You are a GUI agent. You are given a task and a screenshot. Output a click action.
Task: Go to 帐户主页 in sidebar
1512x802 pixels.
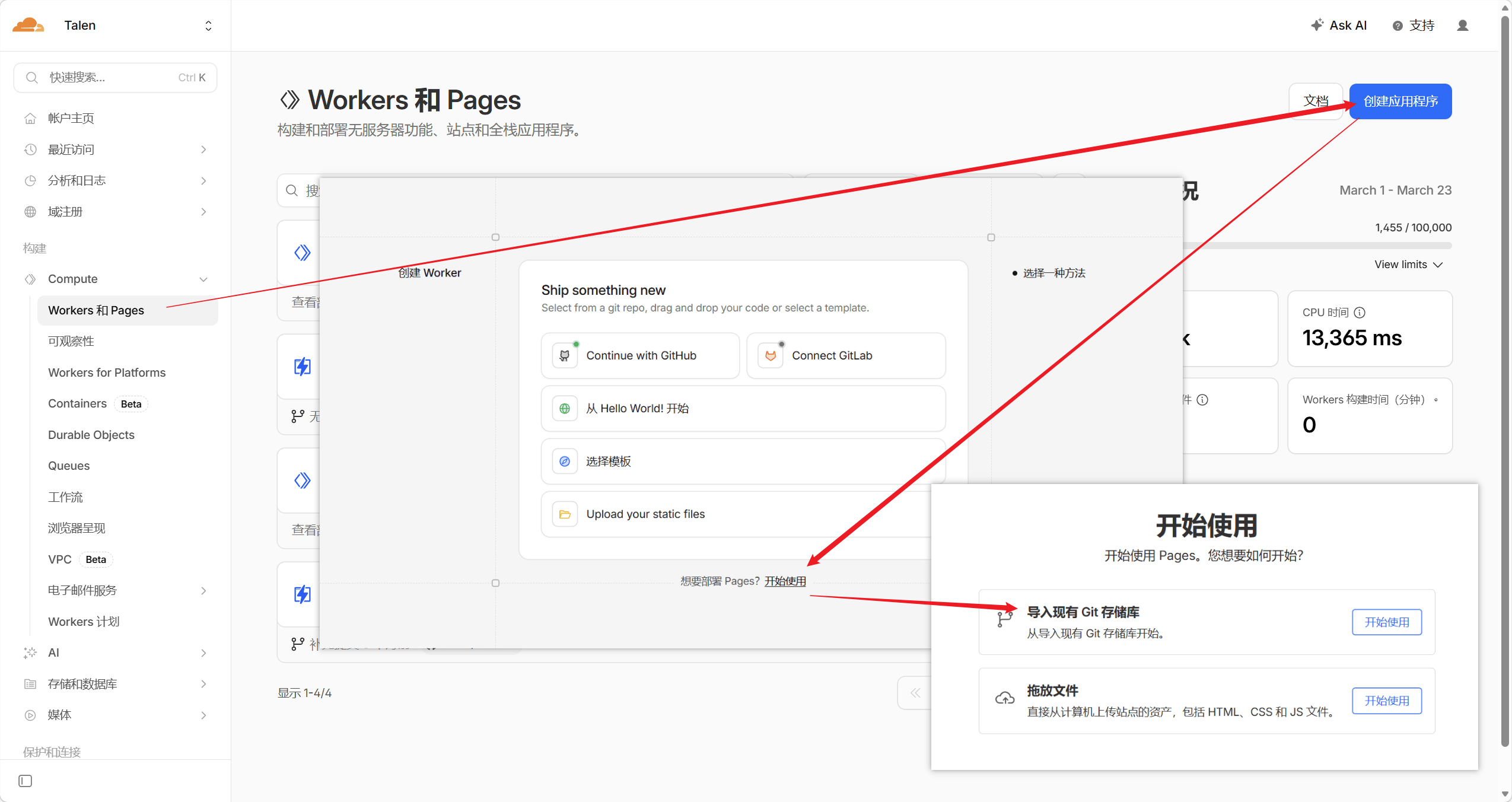click(71, 118)
